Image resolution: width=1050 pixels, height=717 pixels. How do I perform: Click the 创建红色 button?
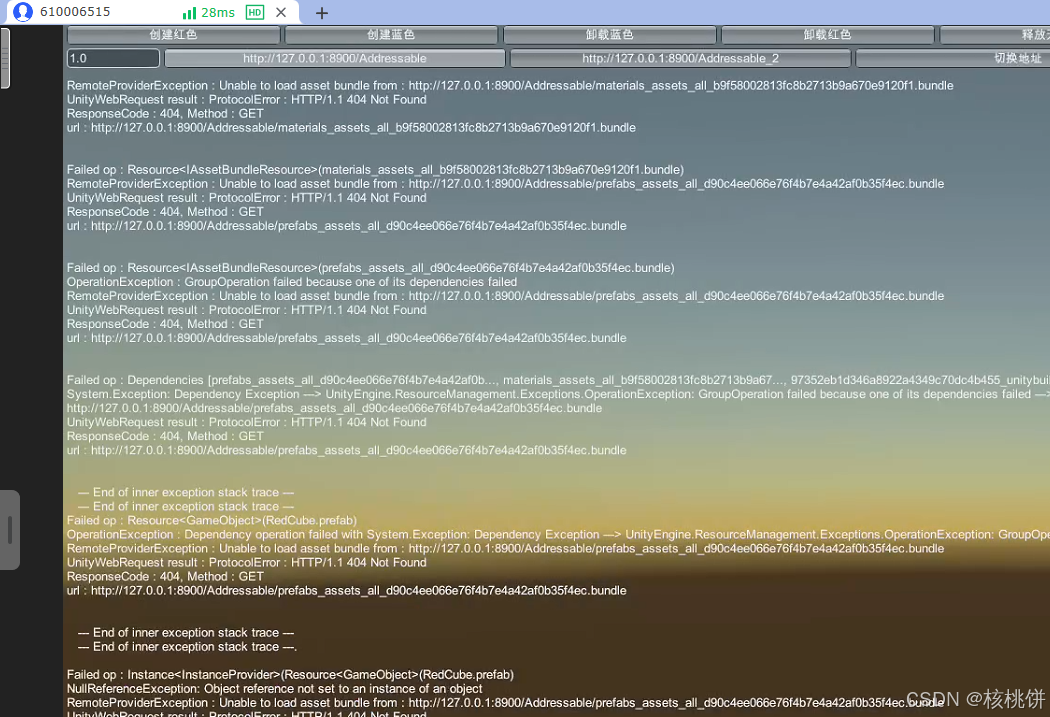coord(173,35)
